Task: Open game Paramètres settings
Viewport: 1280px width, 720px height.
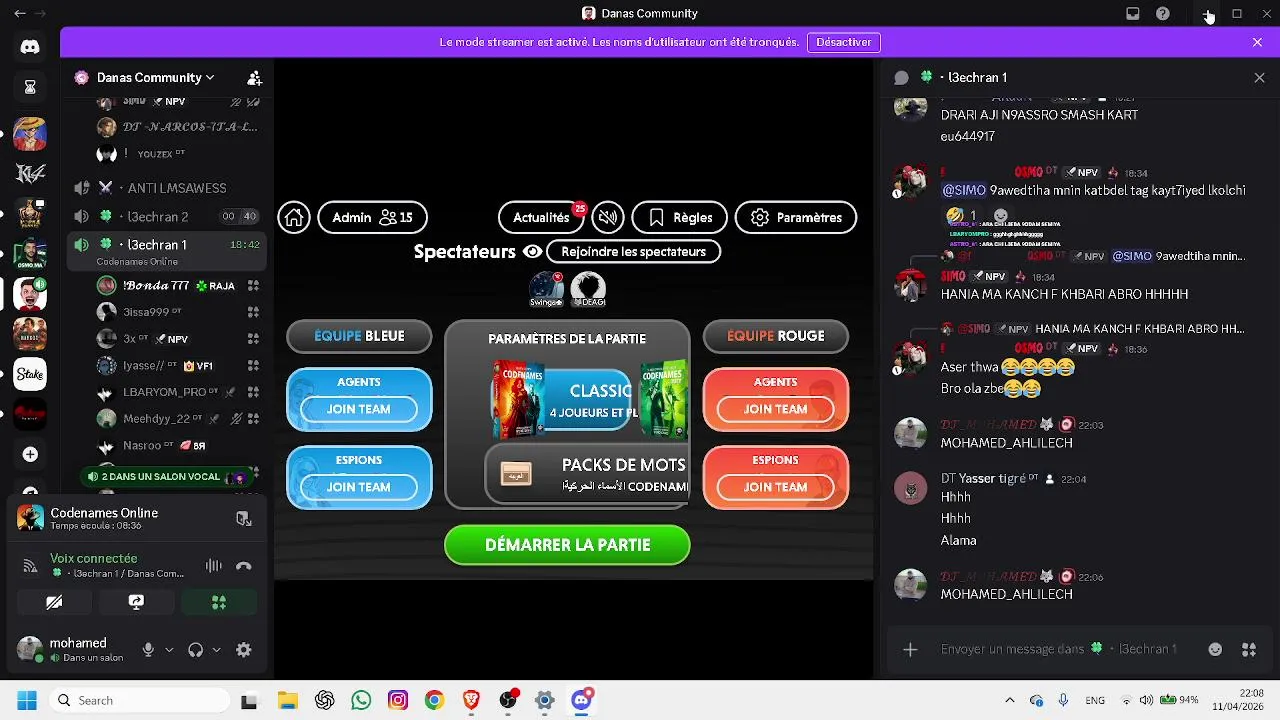Action: click(796, 217)
